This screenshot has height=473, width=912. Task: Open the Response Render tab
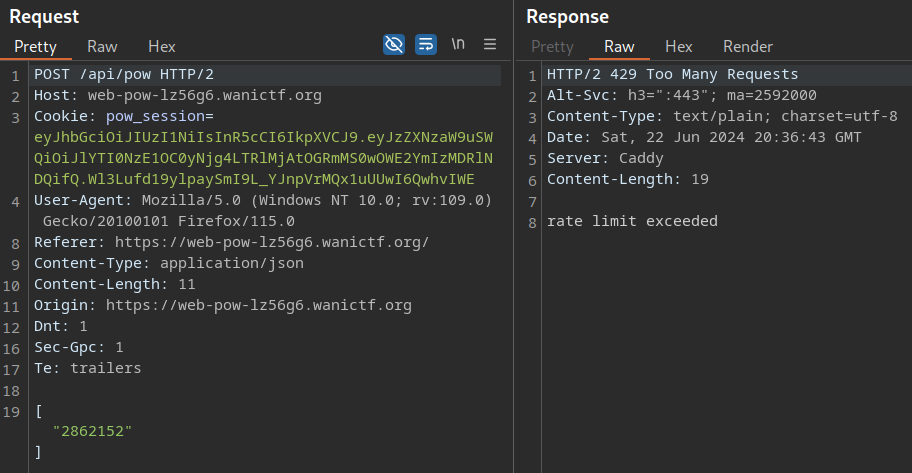tap(748, 46)
